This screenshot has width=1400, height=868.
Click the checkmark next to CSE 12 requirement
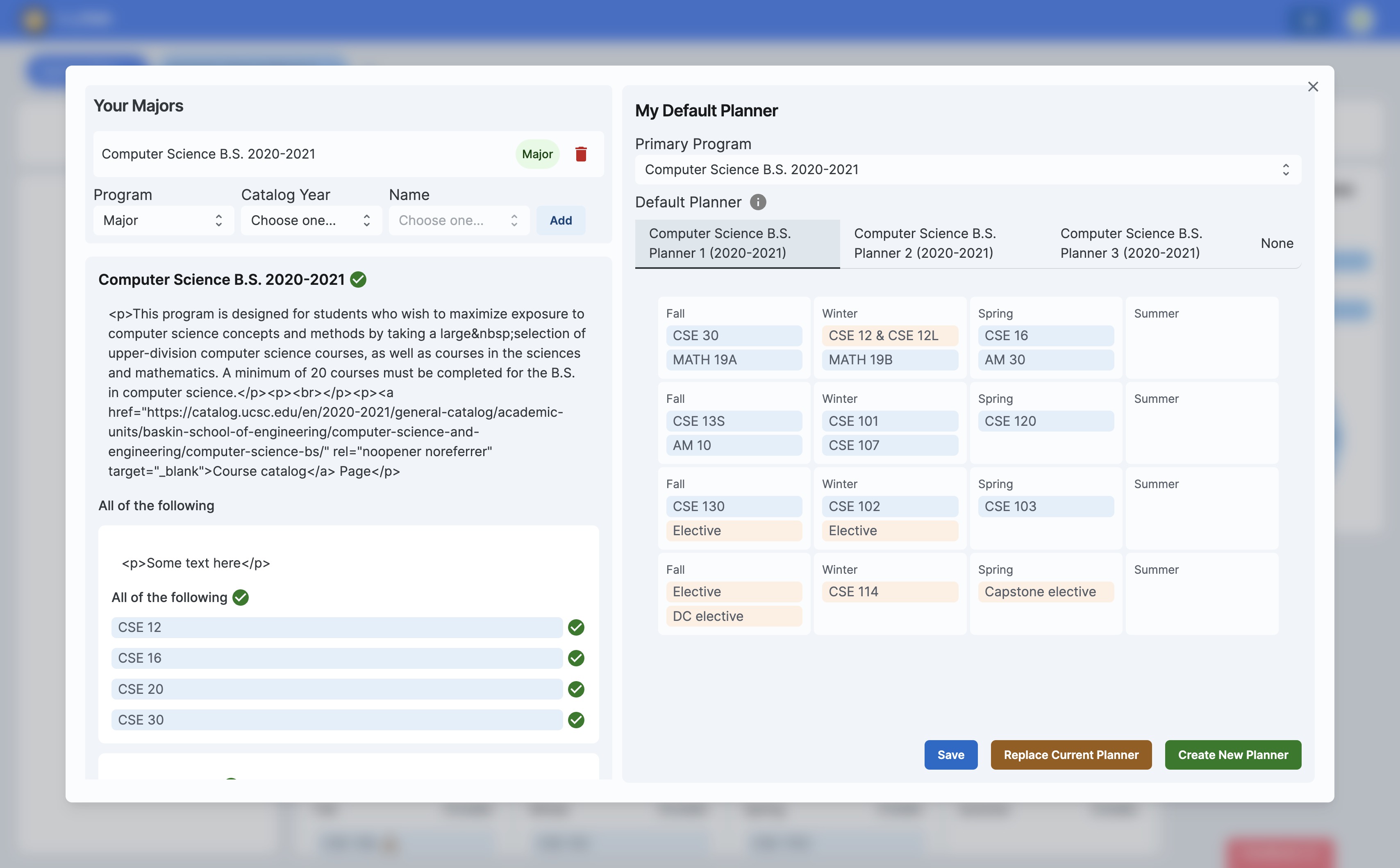[x=576, y=627]
